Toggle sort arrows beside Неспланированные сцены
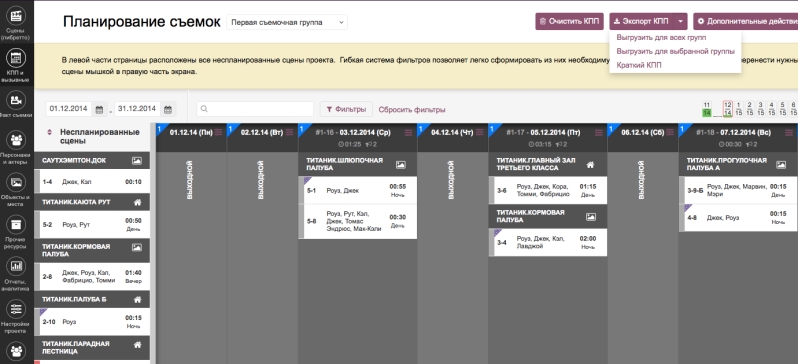This screenshot has height=364, width=798. [49, 132]
